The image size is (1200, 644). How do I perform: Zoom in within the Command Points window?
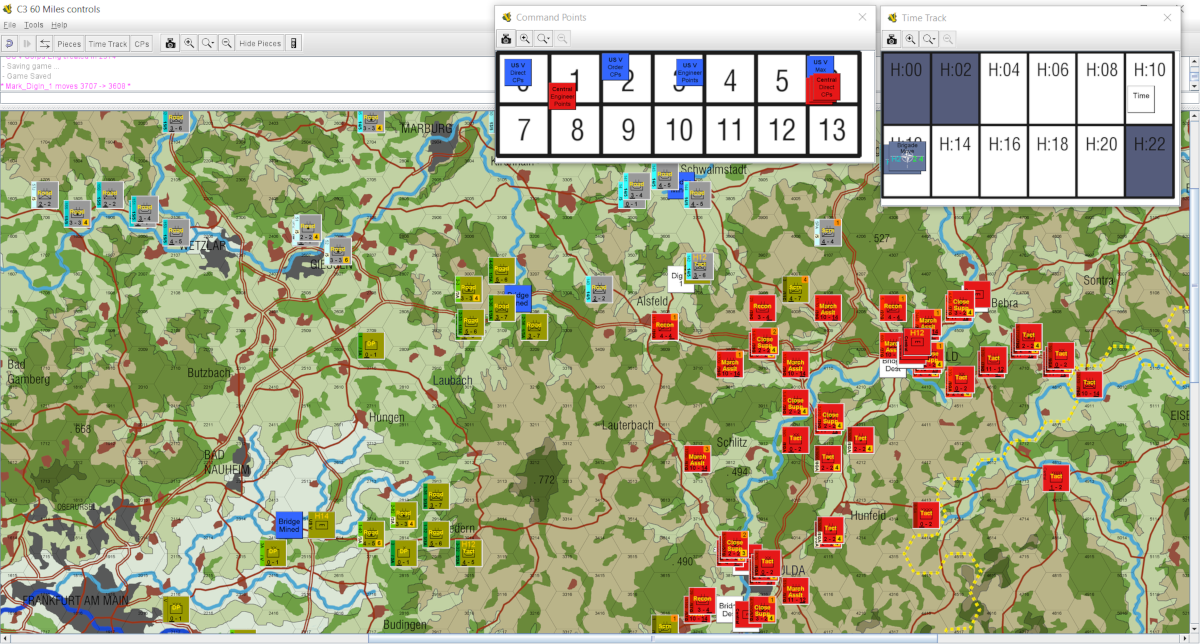point(525,39)
